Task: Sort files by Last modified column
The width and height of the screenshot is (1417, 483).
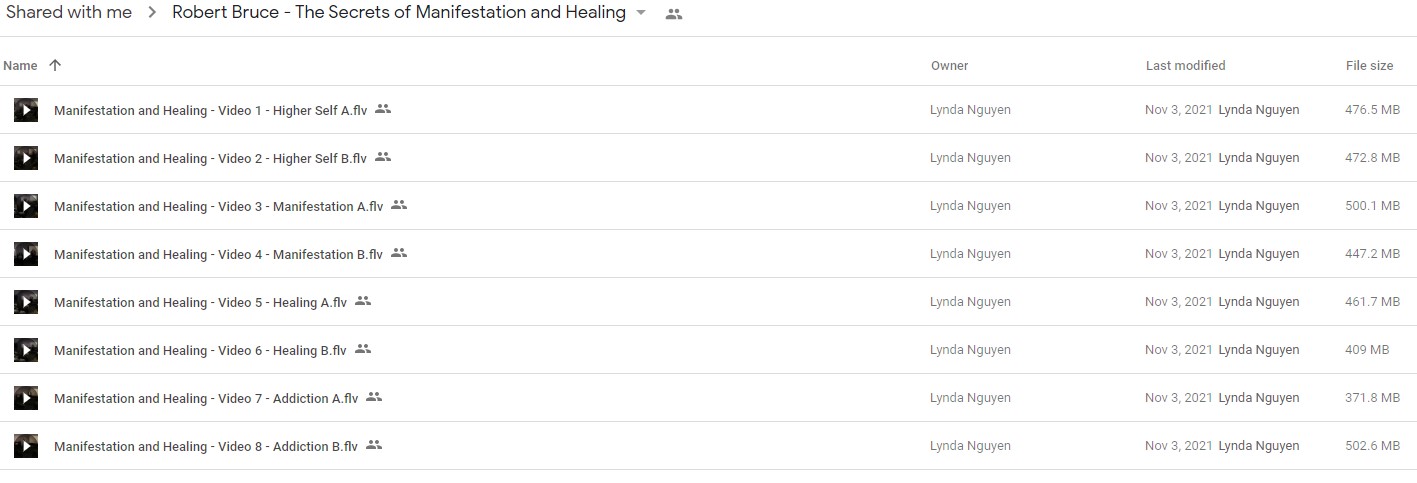Action: (x=1185, y=66)
